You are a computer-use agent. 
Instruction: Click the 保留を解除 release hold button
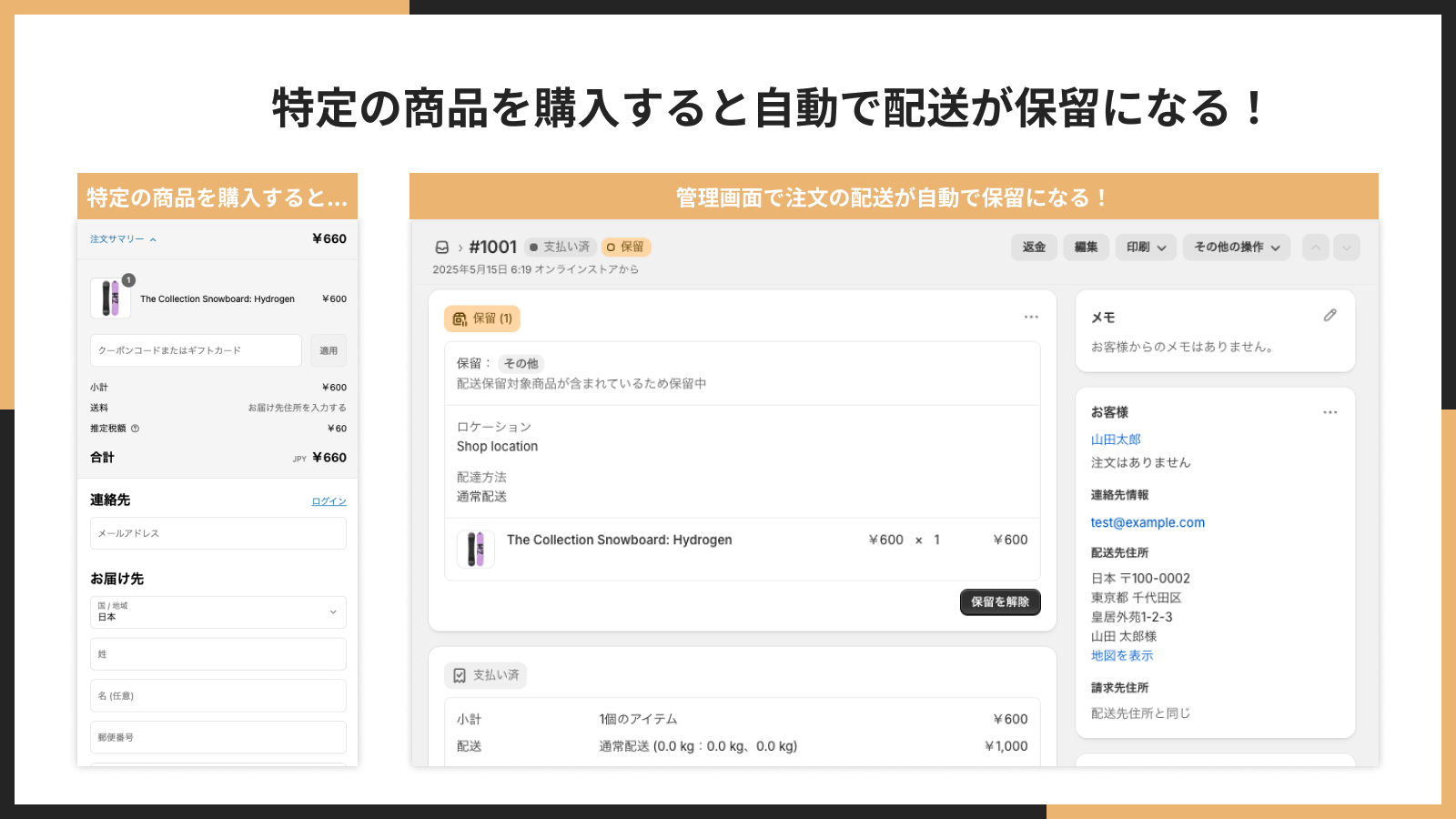point(1000,602)
